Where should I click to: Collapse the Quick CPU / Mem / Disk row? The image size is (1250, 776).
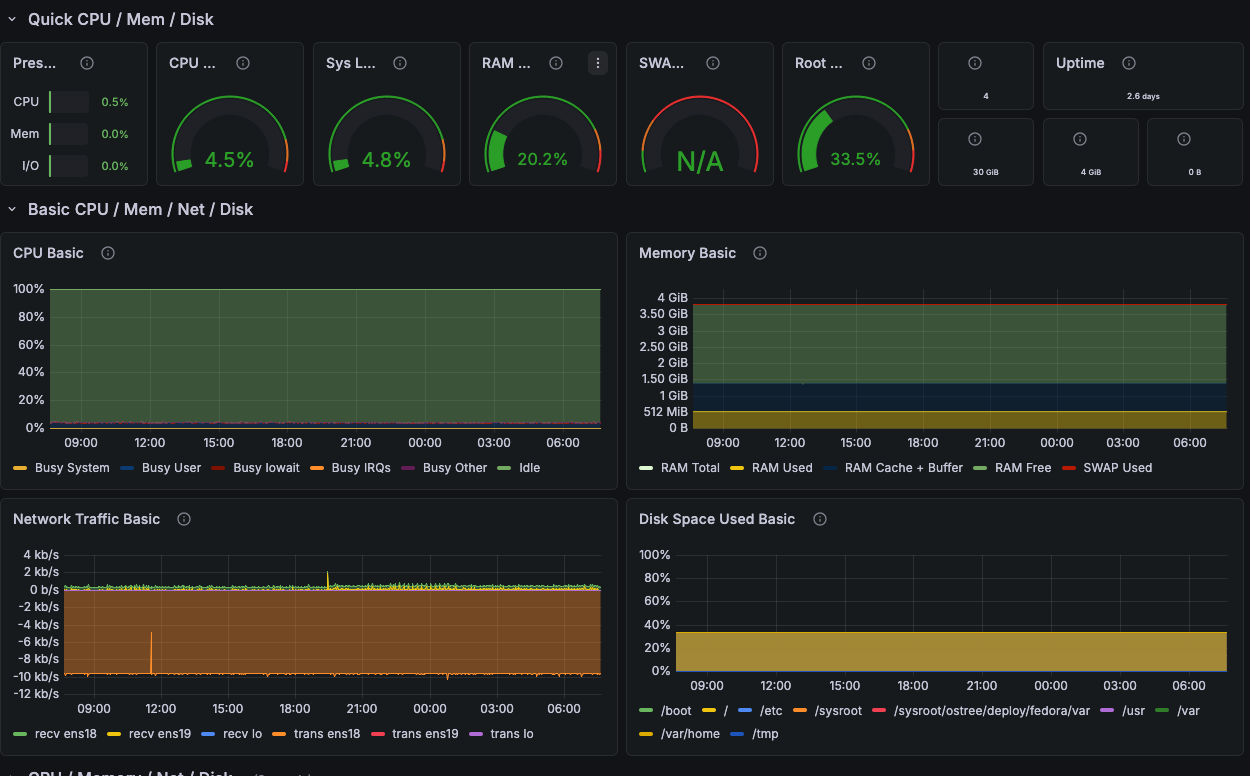point(12,19)
